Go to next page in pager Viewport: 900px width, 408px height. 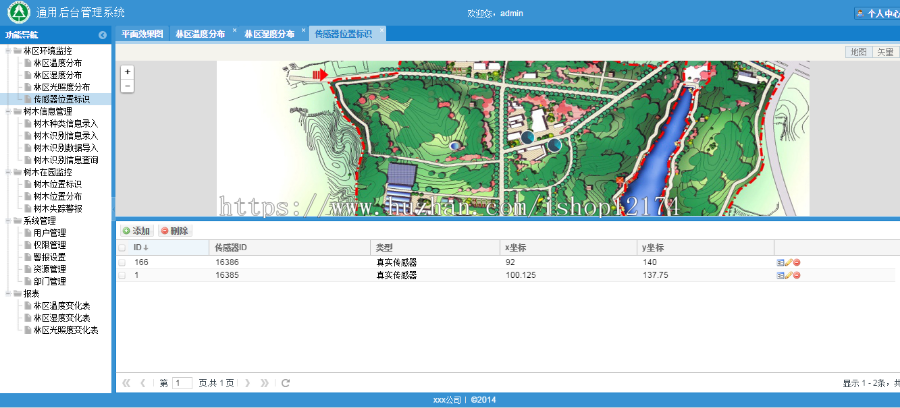(x=248, y=383)
